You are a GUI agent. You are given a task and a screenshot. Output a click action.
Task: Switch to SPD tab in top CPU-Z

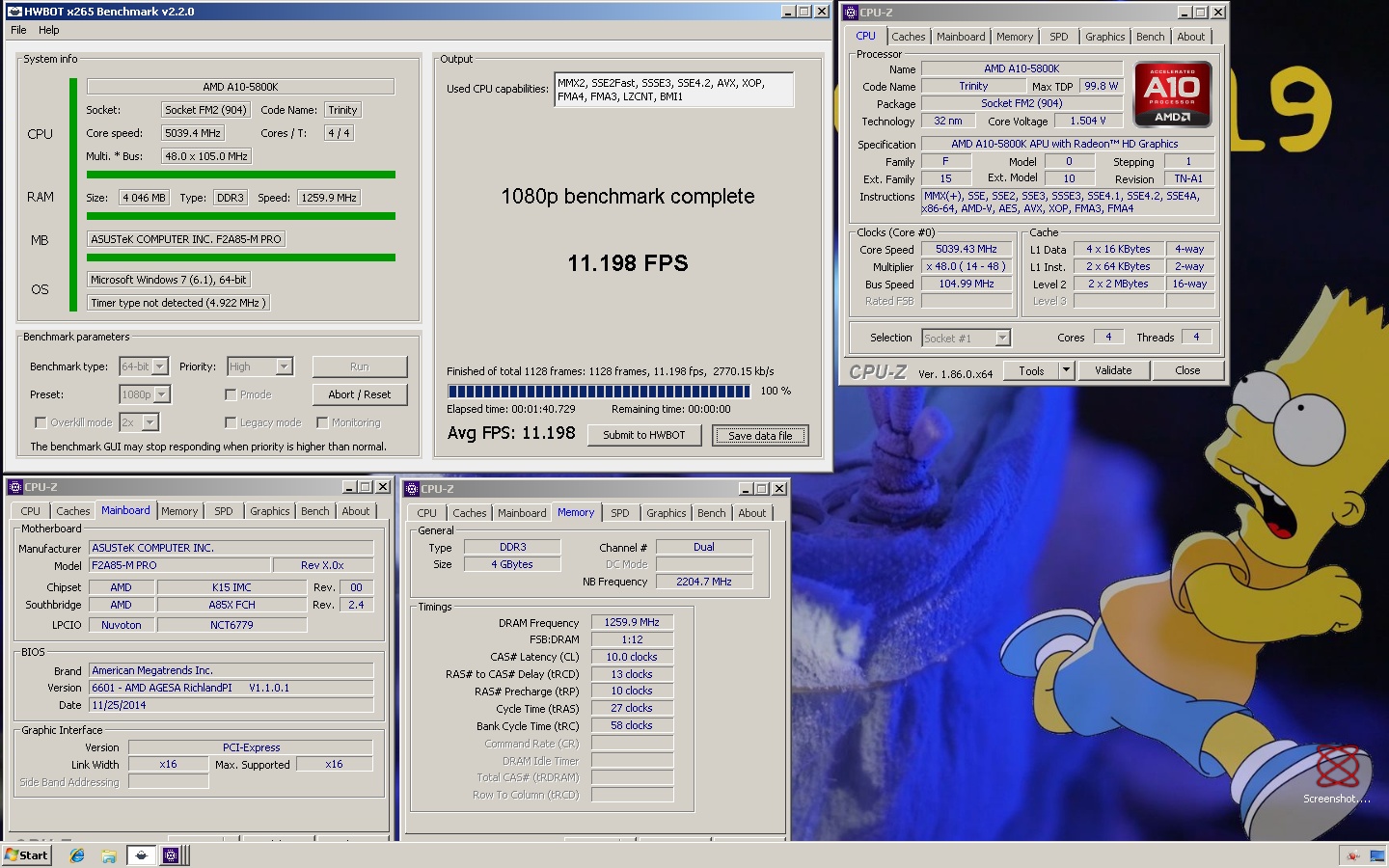(x=1059, y=37)
